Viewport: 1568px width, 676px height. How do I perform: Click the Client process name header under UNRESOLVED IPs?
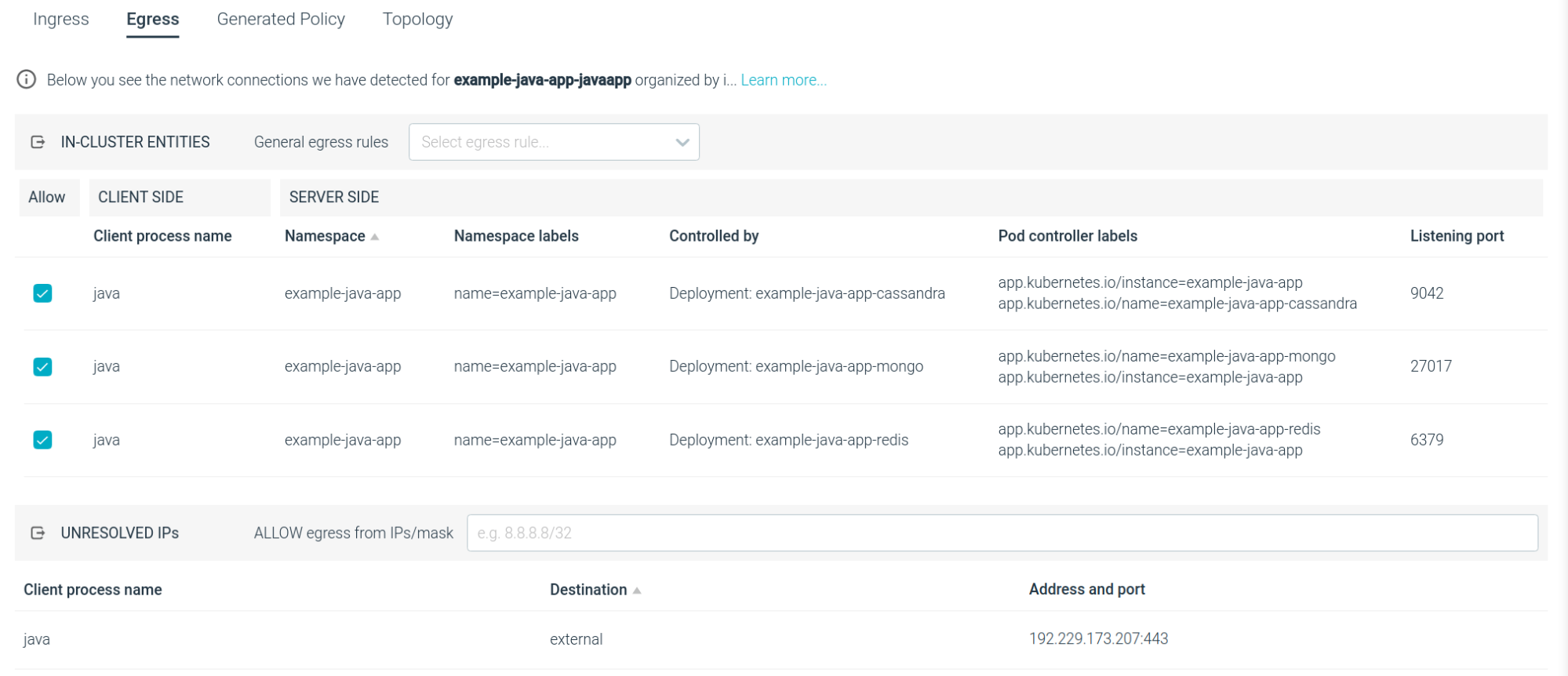click(93, 590)
